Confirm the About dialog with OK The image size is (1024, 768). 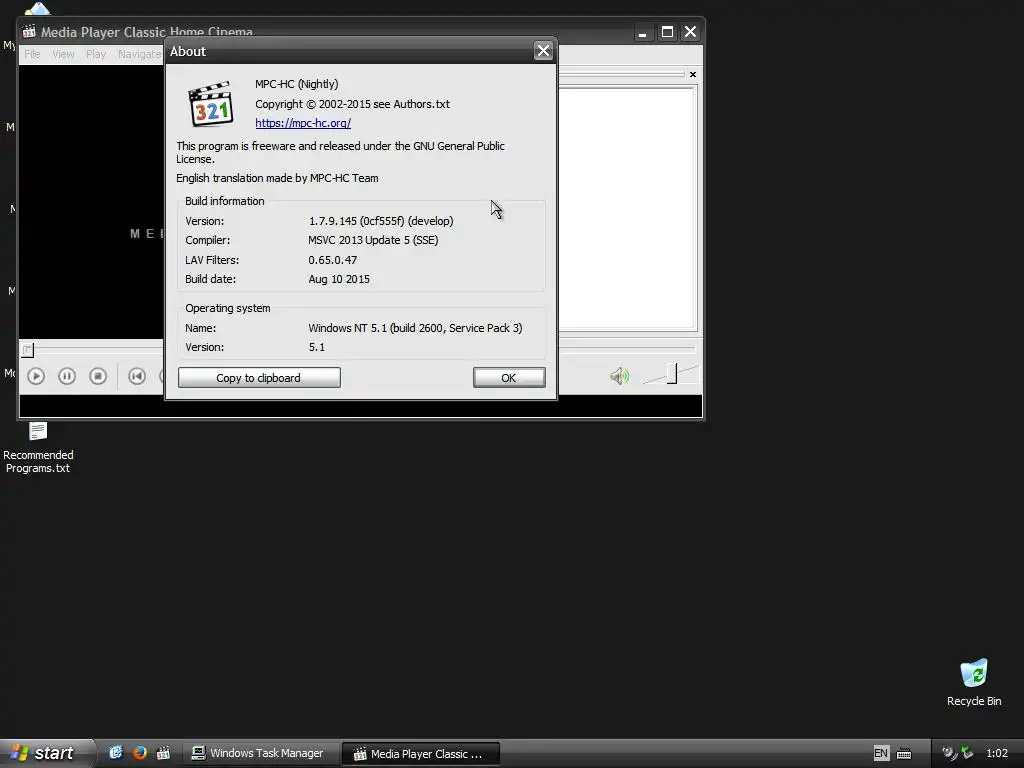(509, 377)
